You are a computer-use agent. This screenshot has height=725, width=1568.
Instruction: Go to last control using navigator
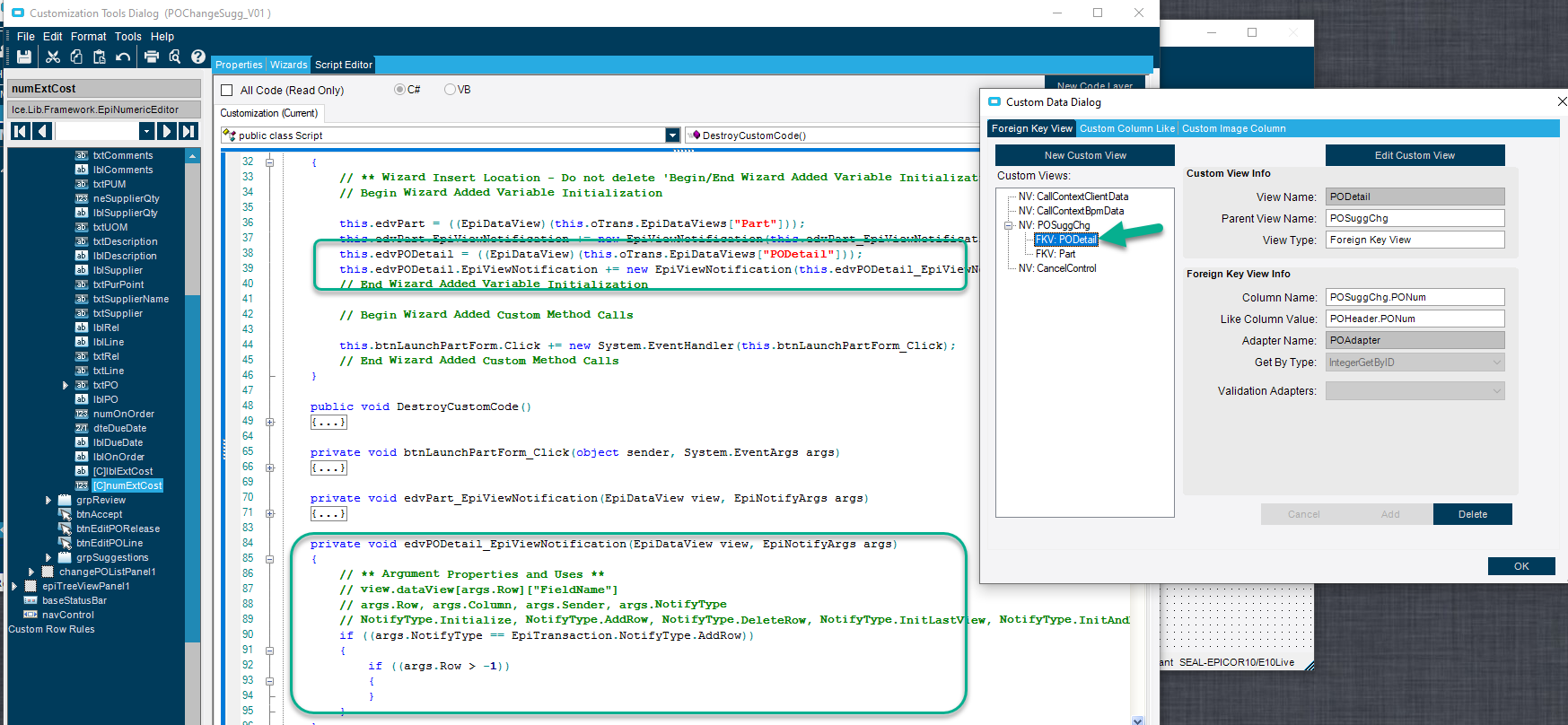point(188,131)
